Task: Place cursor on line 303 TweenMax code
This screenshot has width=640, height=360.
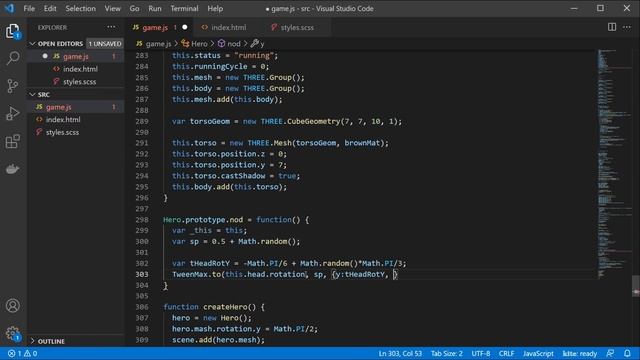Action: [x=284, y=274]
